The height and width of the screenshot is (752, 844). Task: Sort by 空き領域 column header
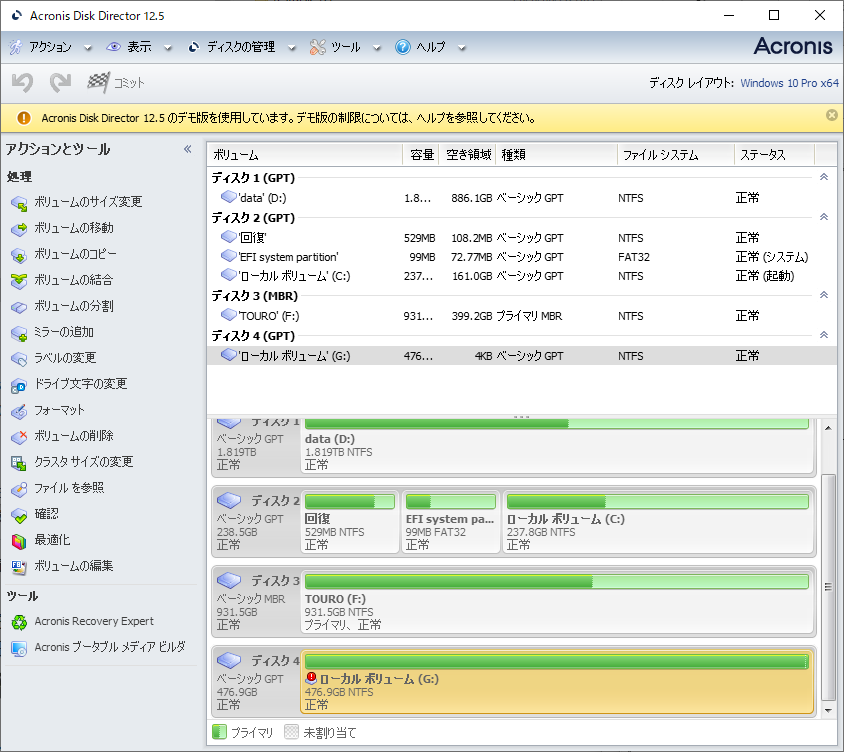467,155
